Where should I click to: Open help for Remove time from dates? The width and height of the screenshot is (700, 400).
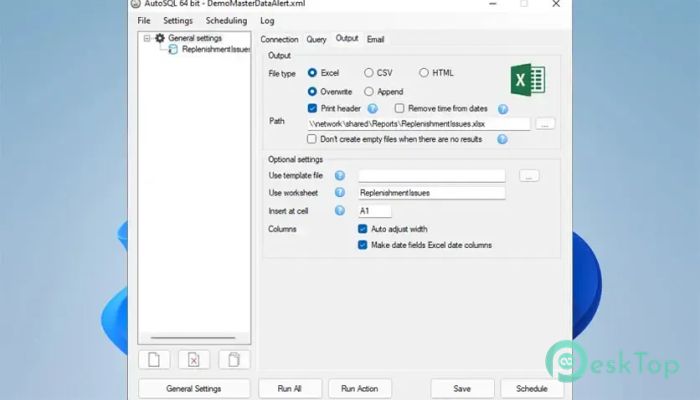point(503,109)
